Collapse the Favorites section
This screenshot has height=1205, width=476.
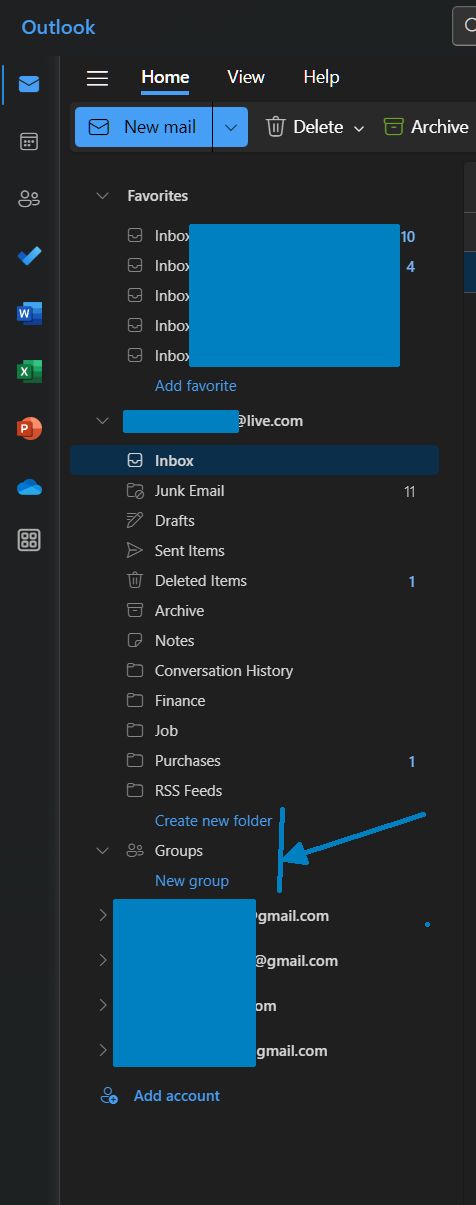click(102, 196)
